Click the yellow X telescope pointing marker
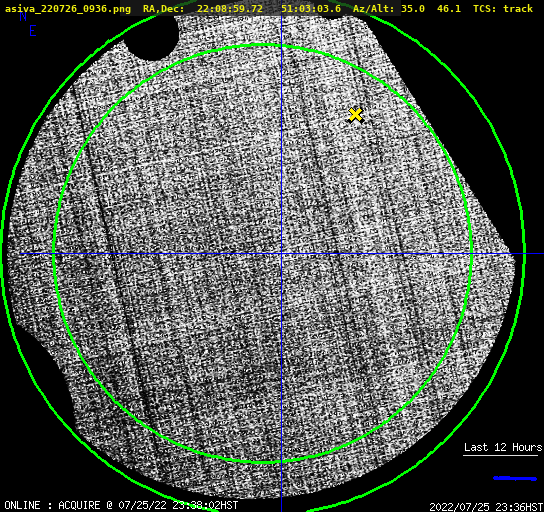 point(355,115)
